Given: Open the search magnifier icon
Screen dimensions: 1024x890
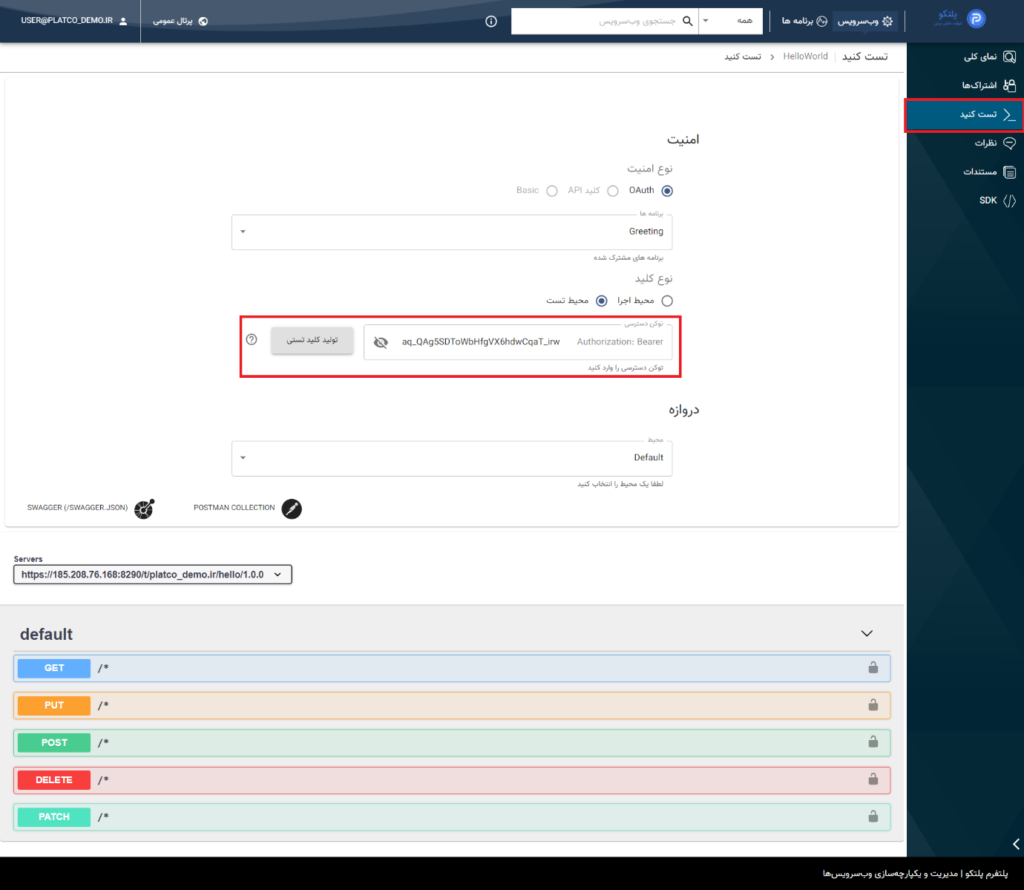Looking at the screenshot, I should pos(686,20).
